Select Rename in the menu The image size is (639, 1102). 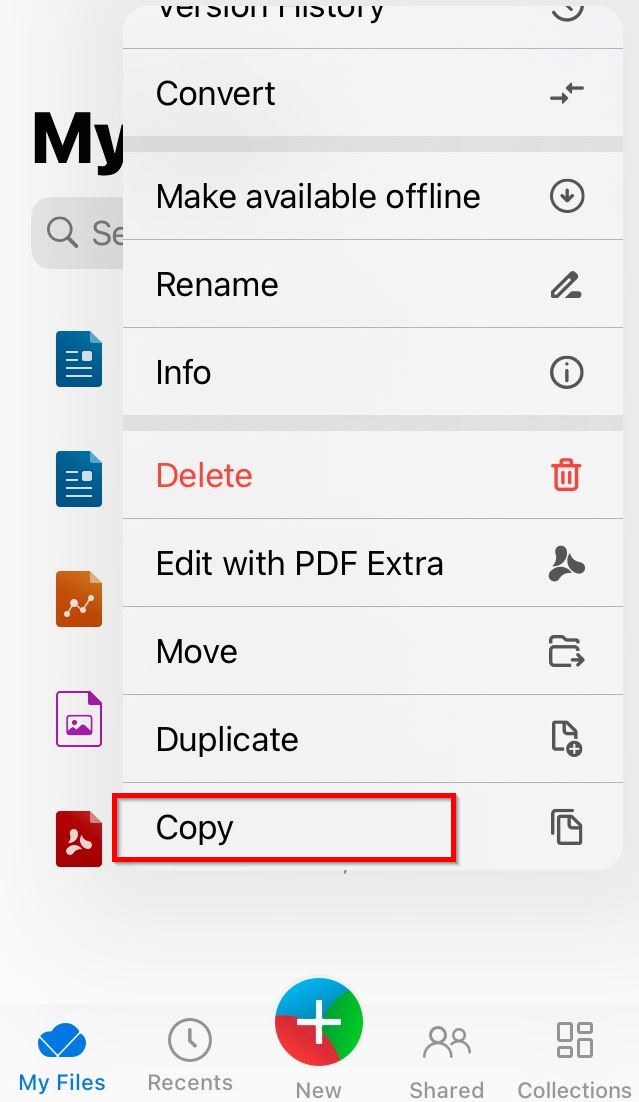(373, 284)
